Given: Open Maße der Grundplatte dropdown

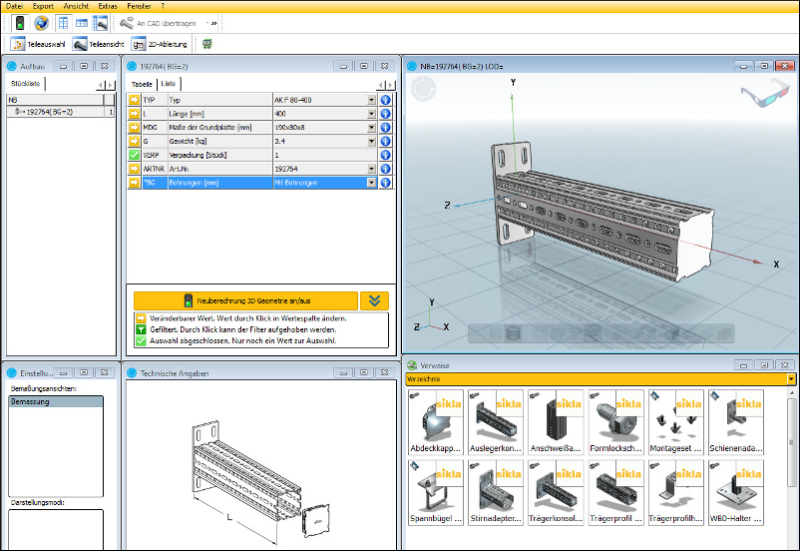Looking at the screenshot, I should tap(371, 128).
